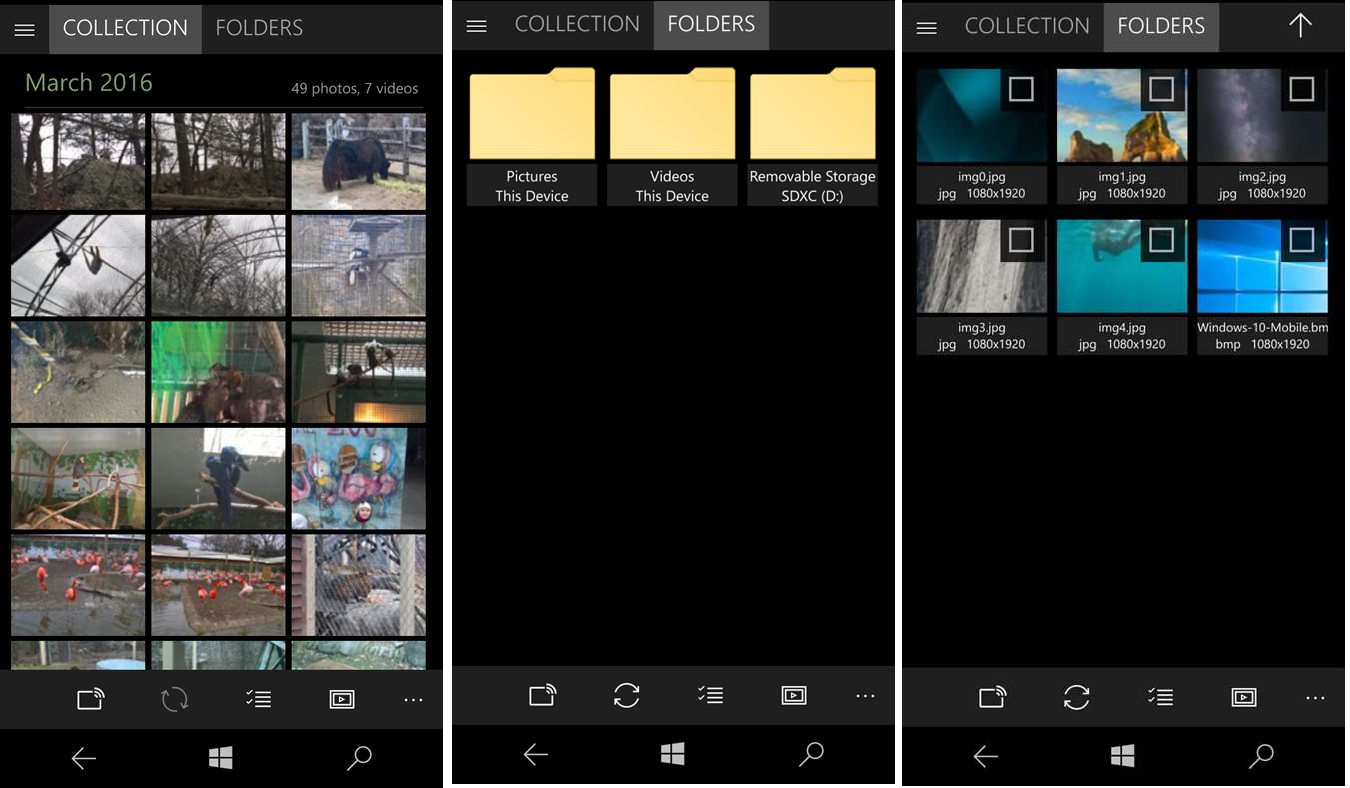The height and width of the screenshot is (788, 1350).
Task: Switch to FOLDERS tab in left screen
Action: [259, 28]
